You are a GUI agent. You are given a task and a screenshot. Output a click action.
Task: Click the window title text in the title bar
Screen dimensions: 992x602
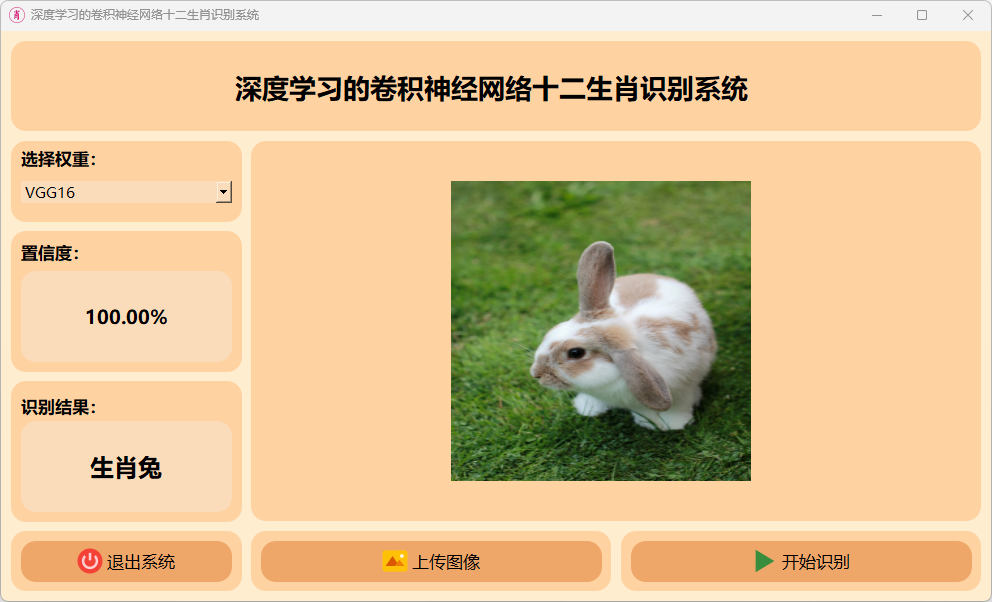click(145, 15)
